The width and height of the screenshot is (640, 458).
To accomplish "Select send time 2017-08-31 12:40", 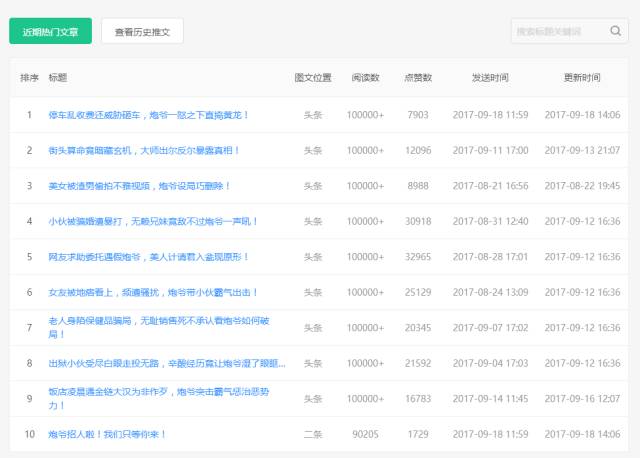I will (x=490, y=222).
